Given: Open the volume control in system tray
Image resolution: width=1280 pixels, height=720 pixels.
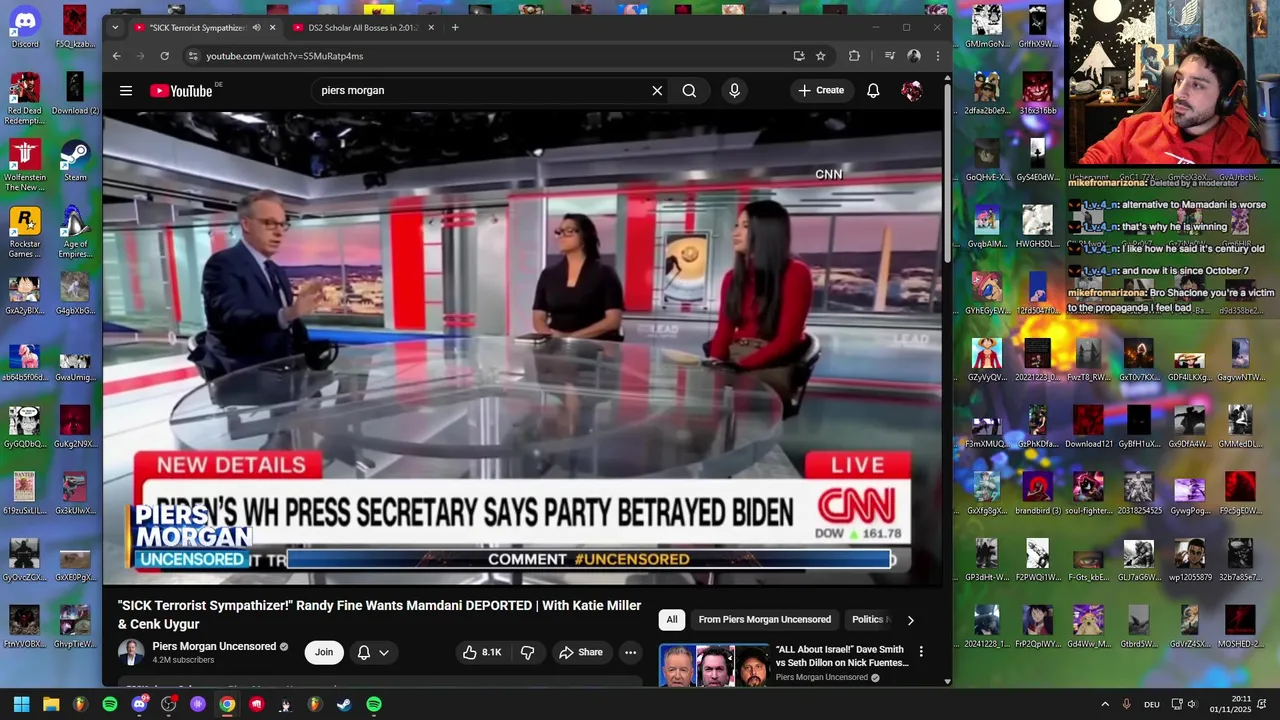Looking at the screenshot, I should 1192,704.
